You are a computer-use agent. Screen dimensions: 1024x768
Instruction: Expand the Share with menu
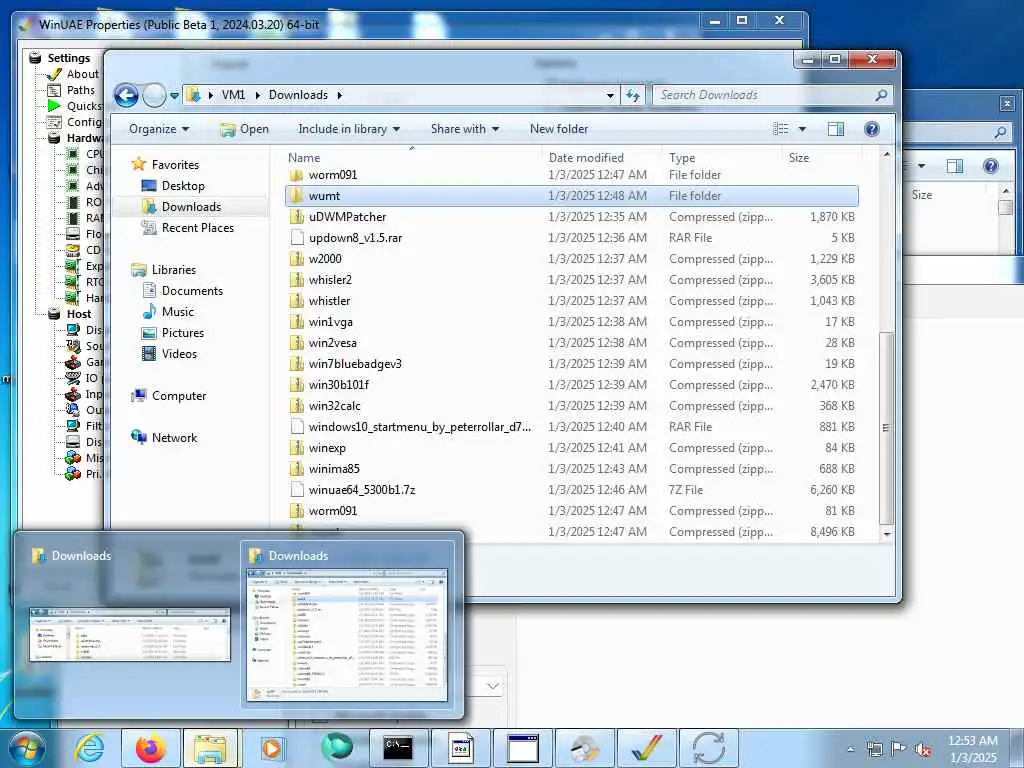[x=464, y=129]
